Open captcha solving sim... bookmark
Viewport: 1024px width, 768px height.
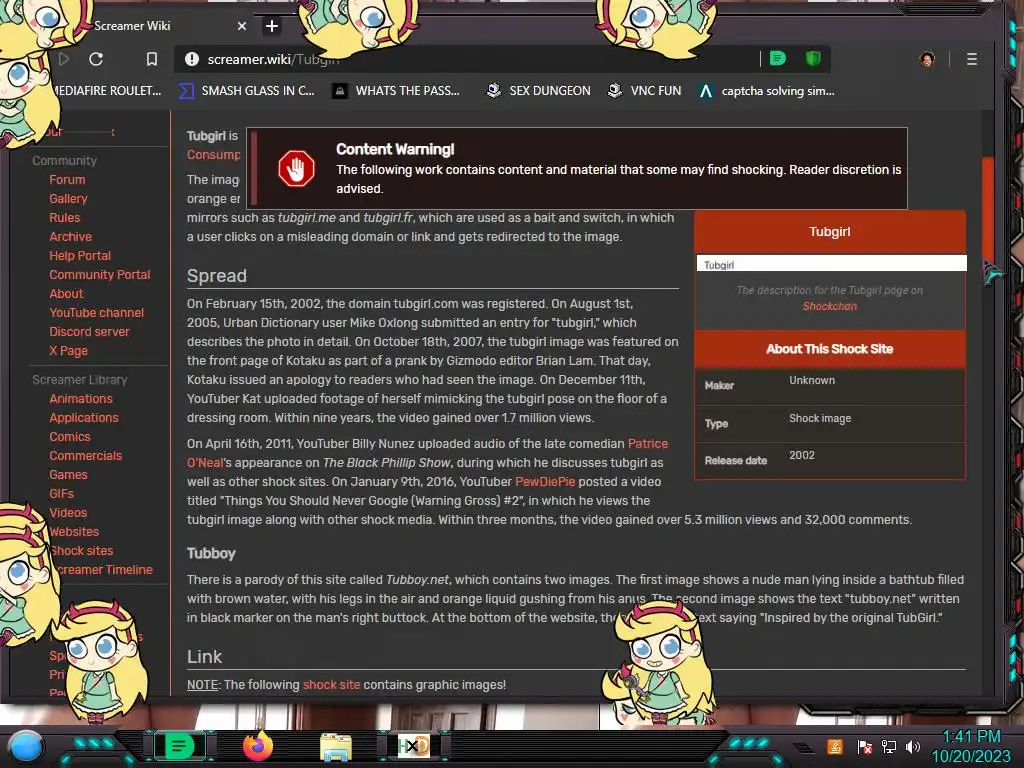(x=766, y=91)
